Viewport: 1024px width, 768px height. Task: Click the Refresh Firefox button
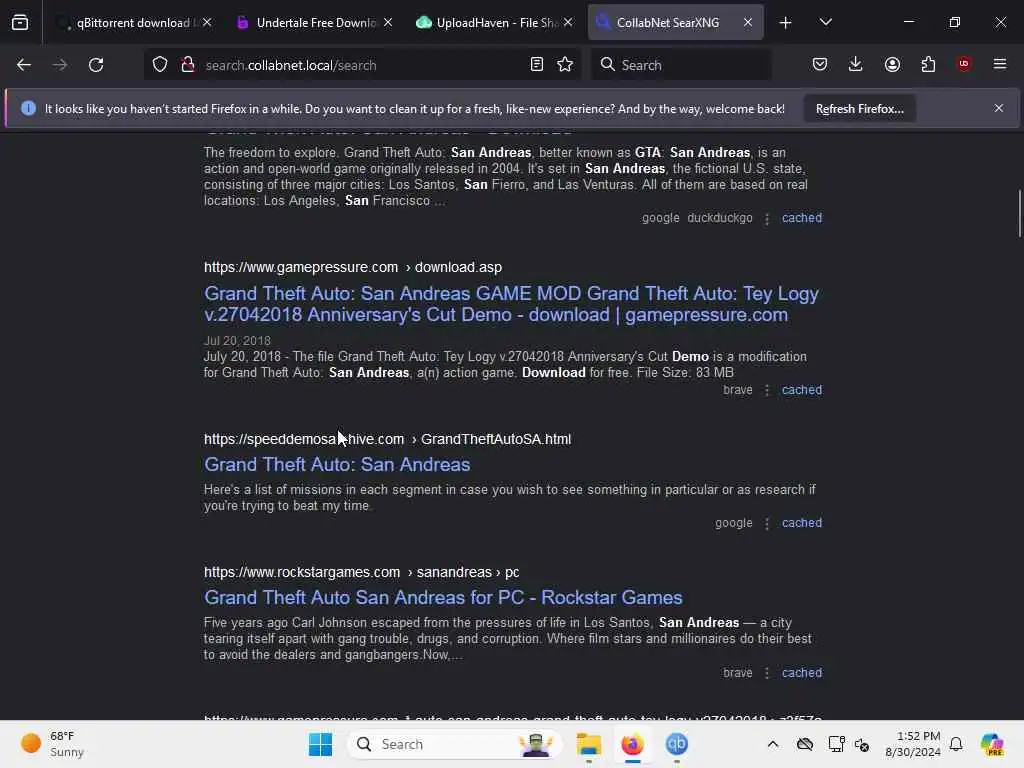pos(859,109)
